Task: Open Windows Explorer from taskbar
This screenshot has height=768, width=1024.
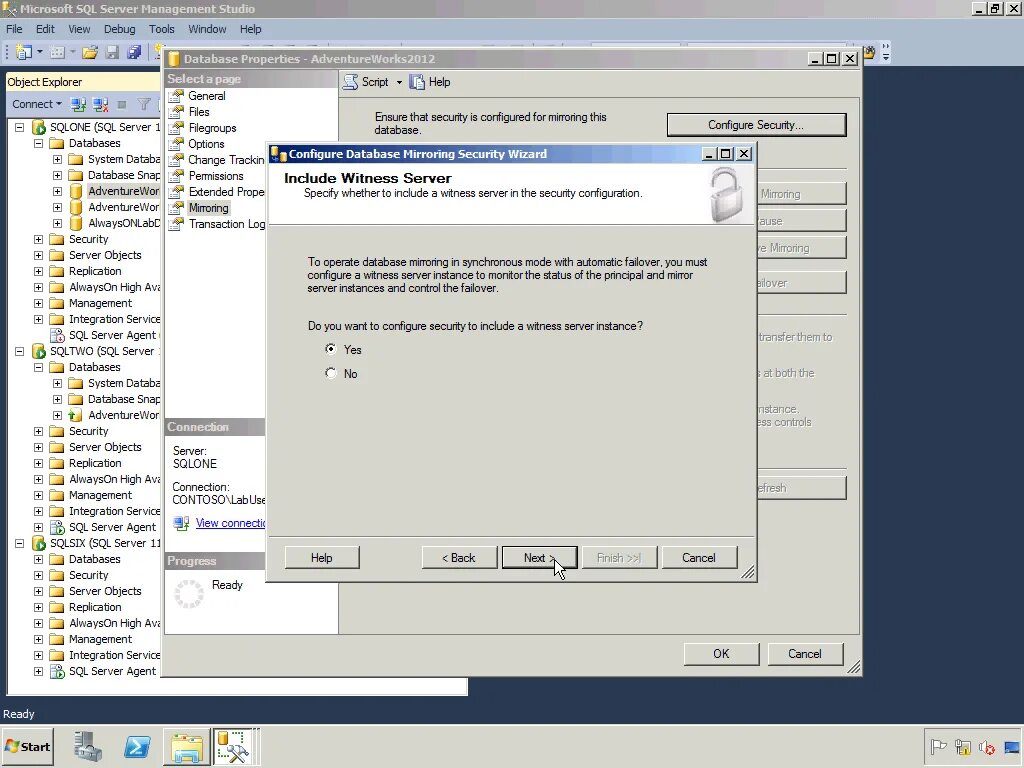Action: 187,746
